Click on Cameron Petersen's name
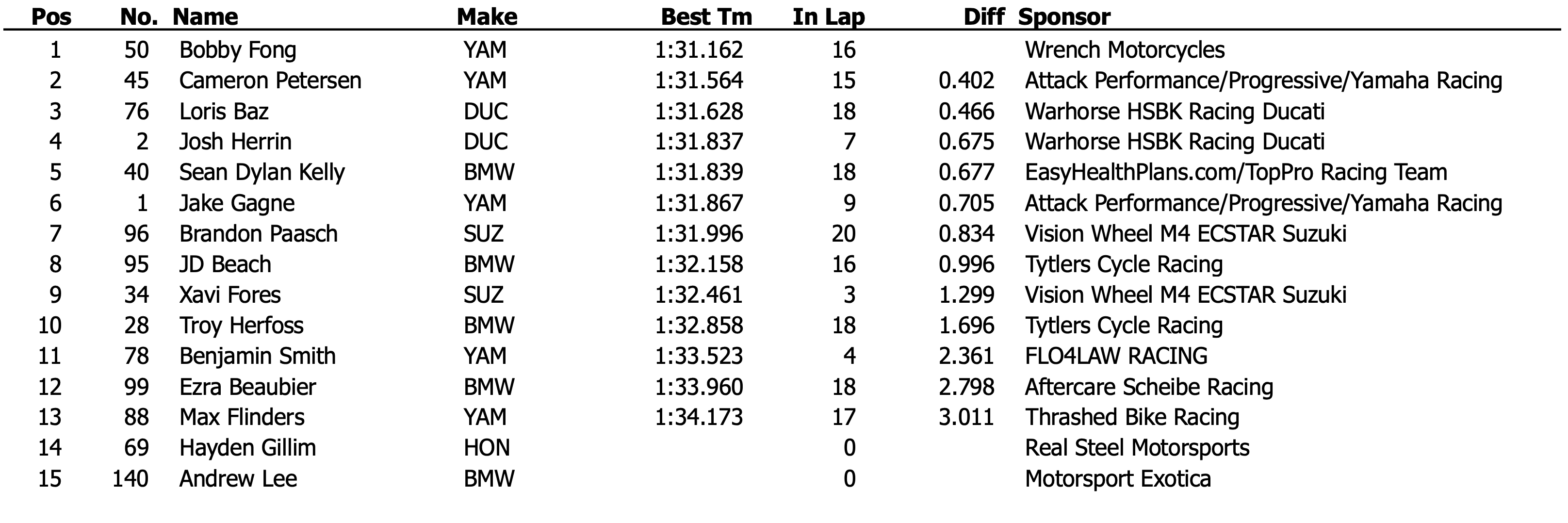 pyautogui.click(x=270, y=81)
